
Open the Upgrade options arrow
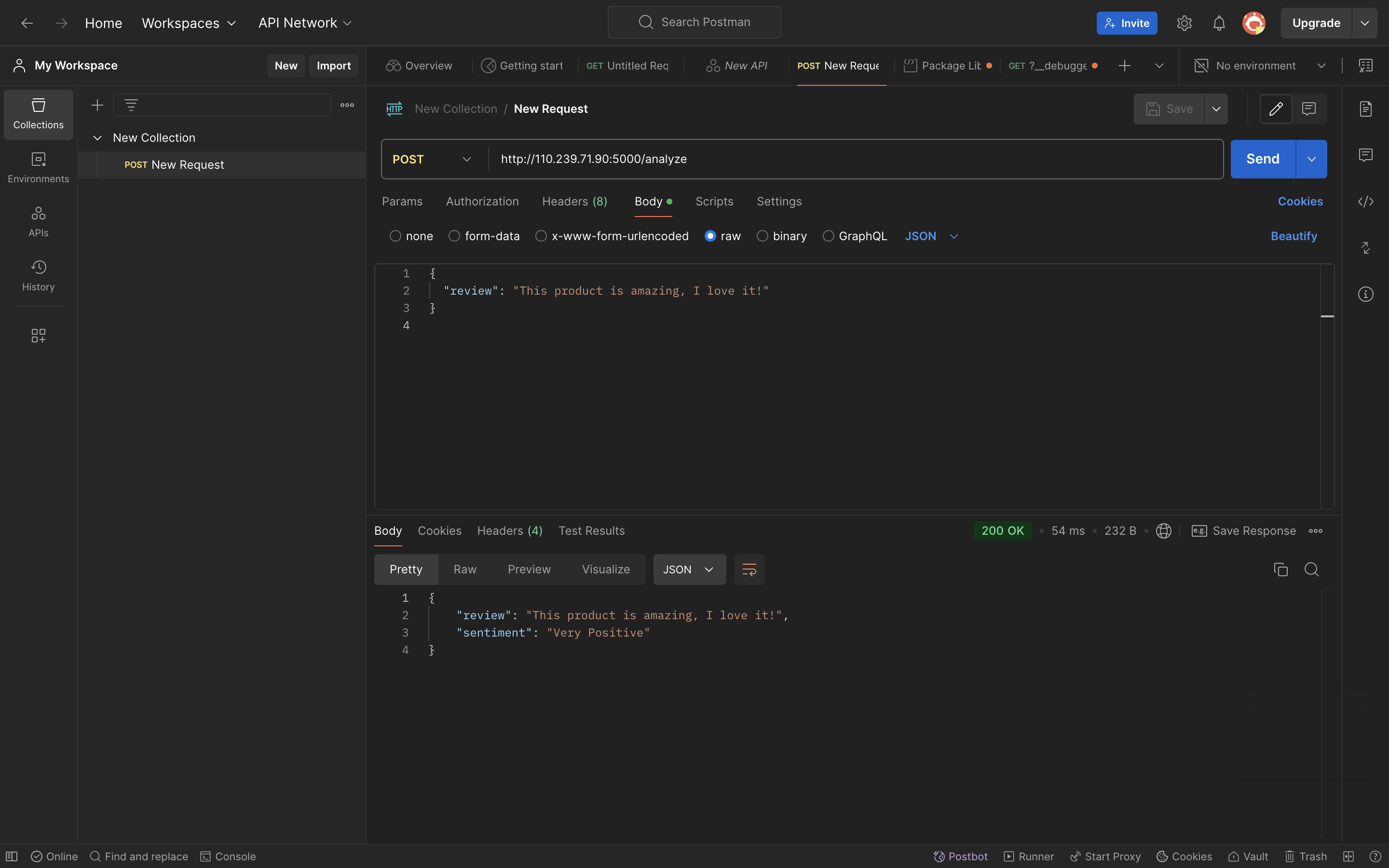pyautogui.click(x=1364, y=23)
